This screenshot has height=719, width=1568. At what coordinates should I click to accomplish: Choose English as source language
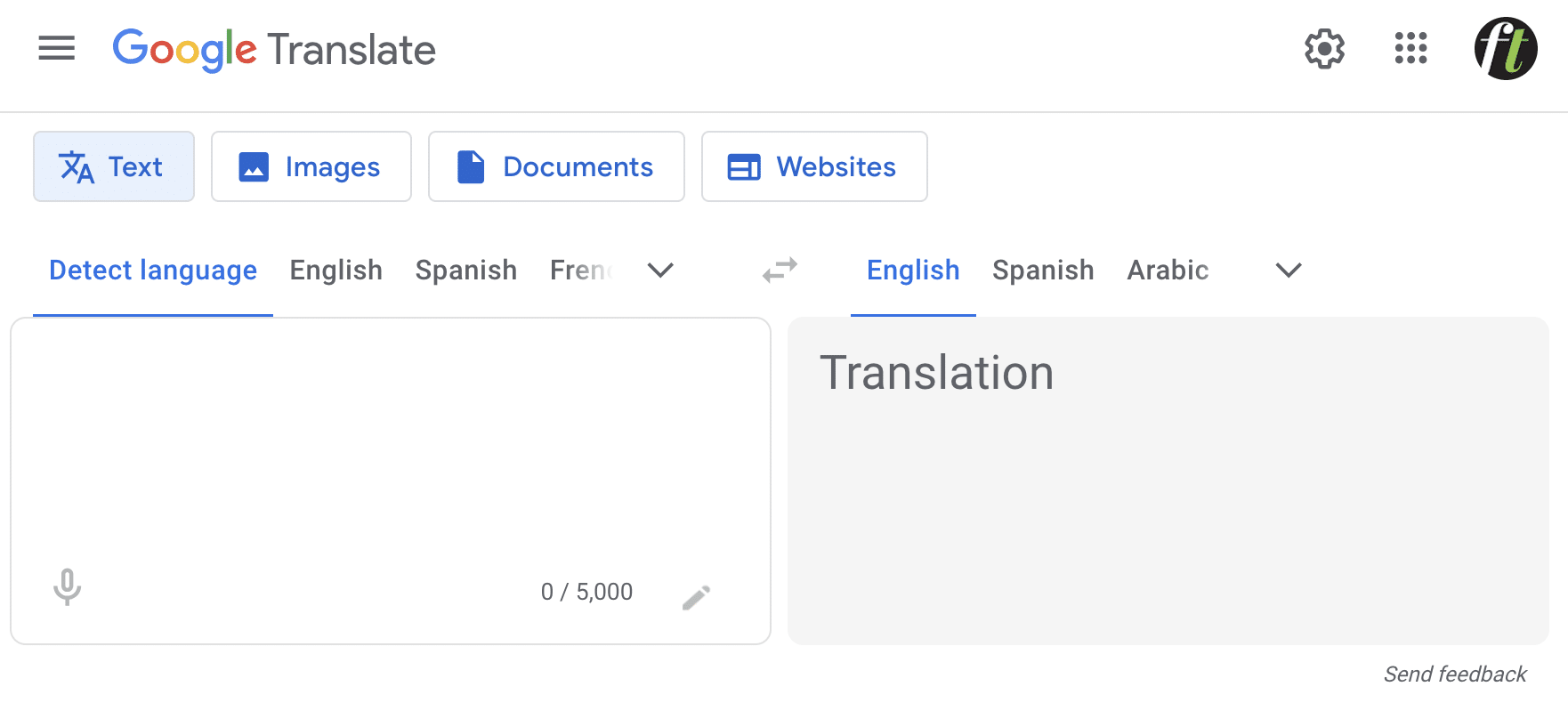coord(336,271)
